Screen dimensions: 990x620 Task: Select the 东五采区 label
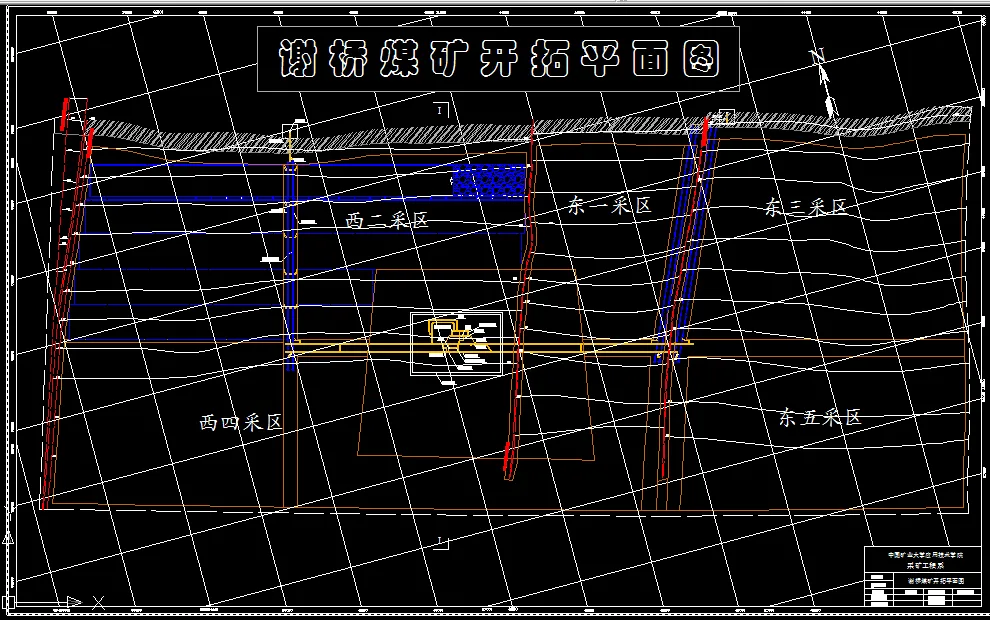click(x=820, y=417)
